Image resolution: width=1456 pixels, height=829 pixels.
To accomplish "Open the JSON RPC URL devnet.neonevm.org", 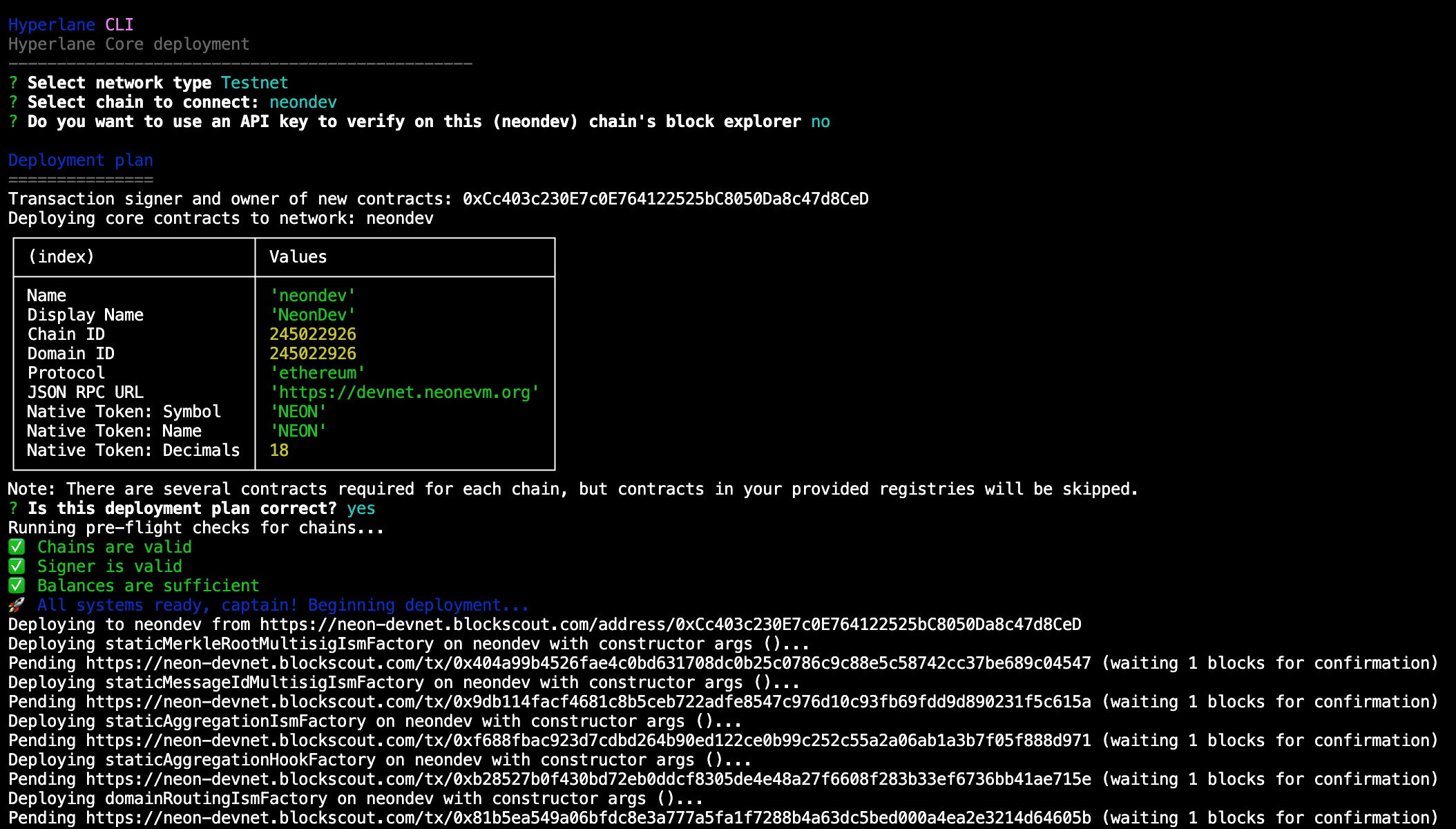I will coord(404,392).
